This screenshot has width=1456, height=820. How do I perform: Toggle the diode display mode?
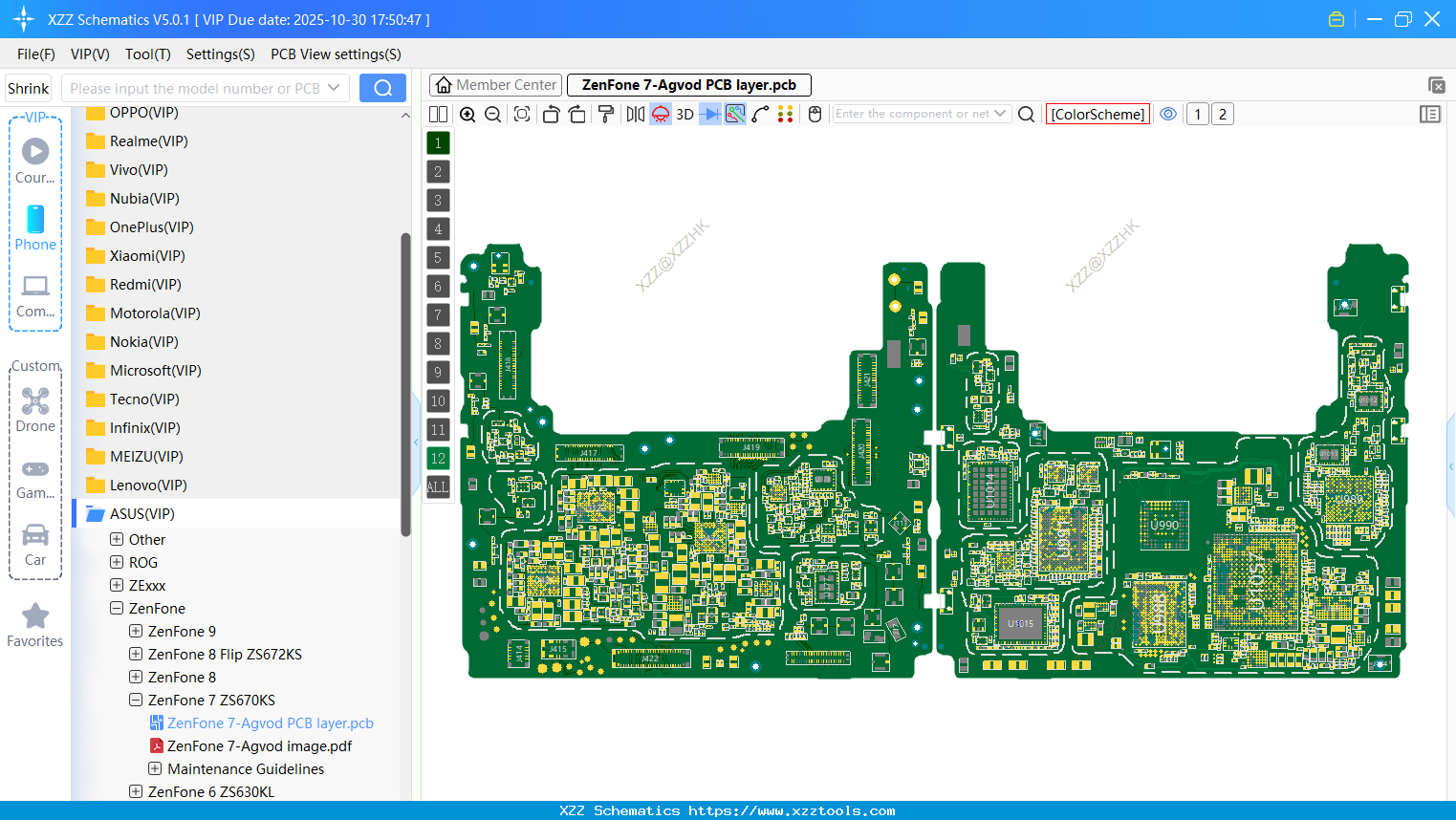[710, 115]
